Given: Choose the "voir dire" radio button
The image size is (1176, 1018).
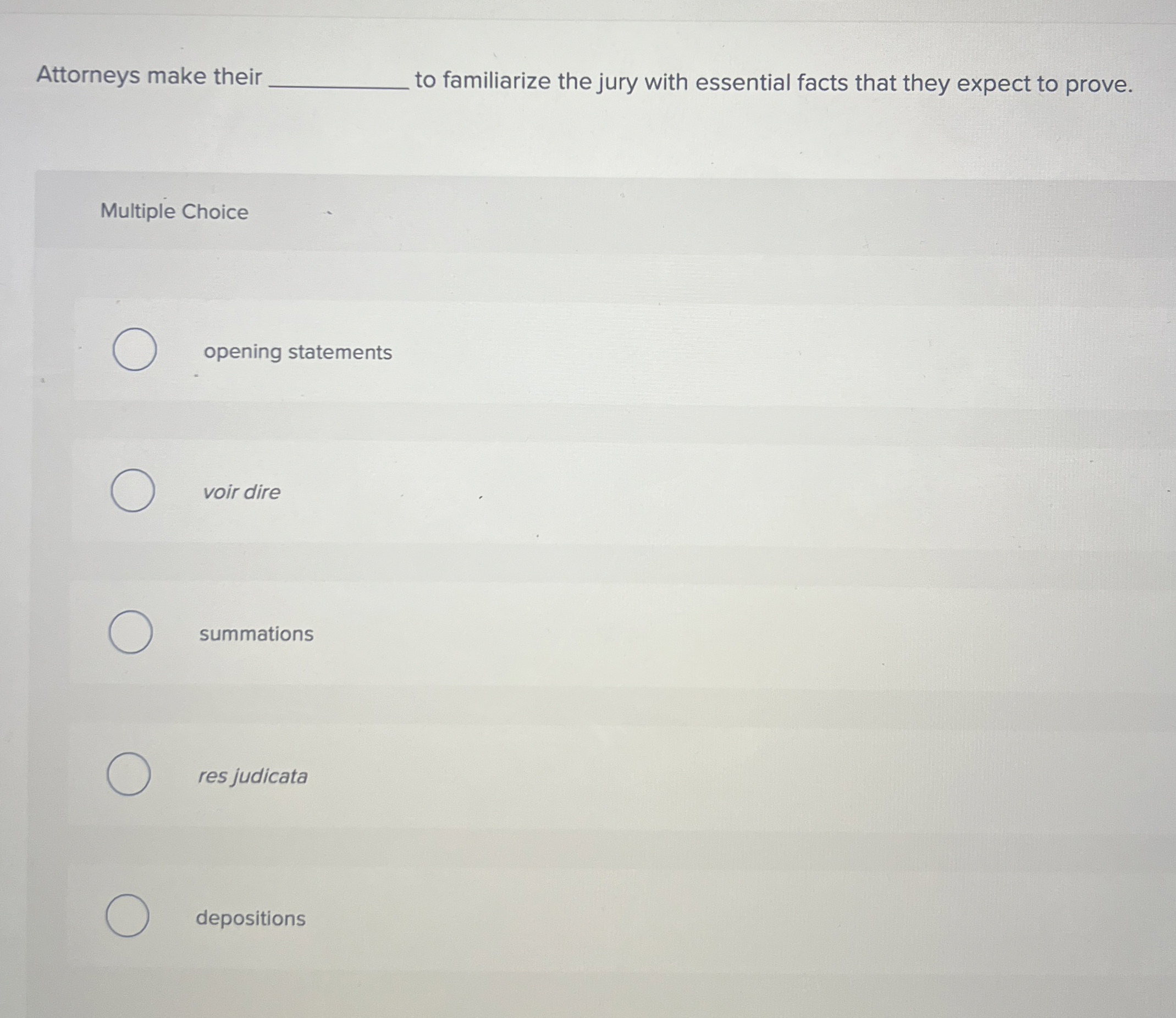Looking at the screenshot, I should (x=132, y=490).
